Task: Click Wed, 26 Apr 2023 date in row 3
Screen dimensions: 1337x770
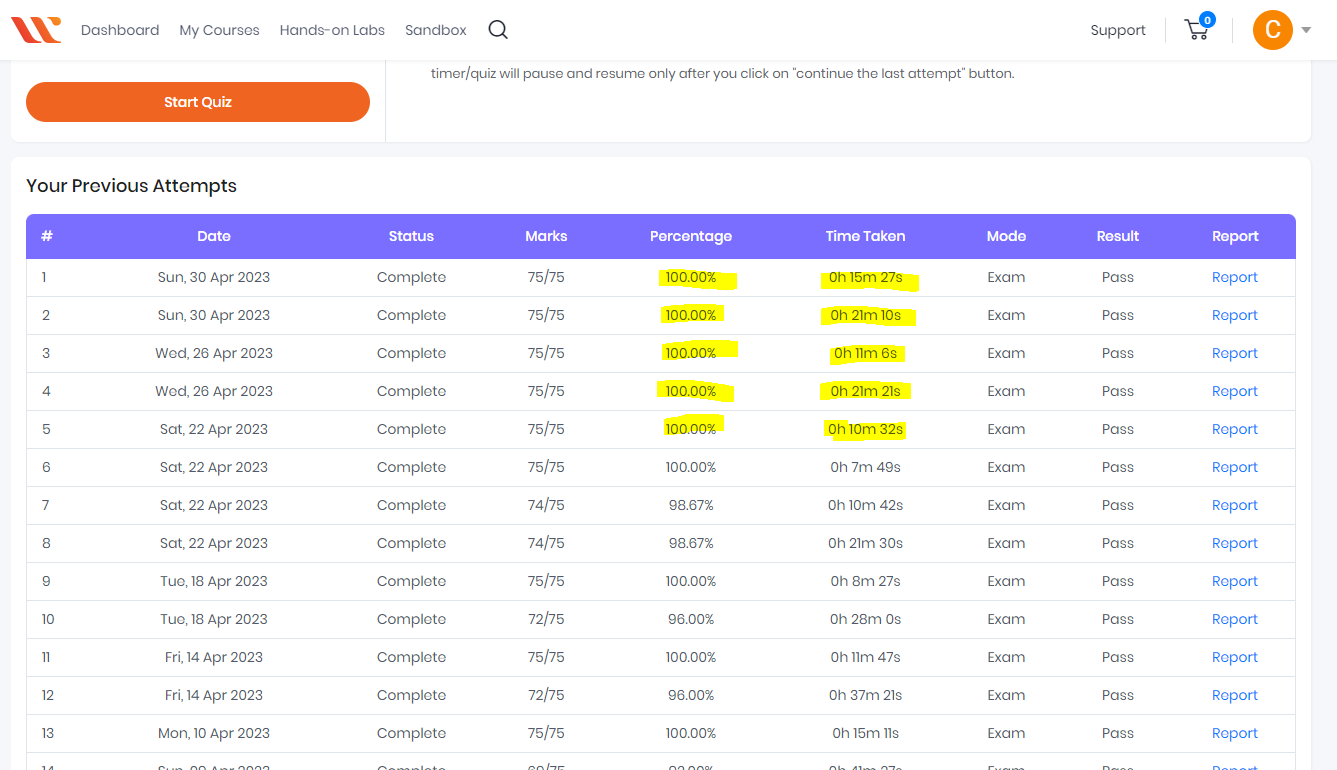Action: pos(214,353)
